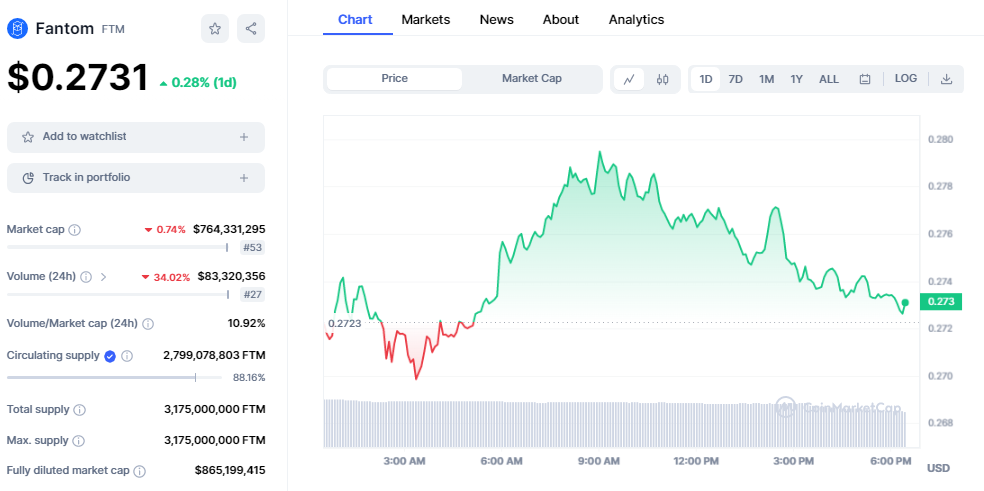Viewport: 984px width, 491px height.
Task: Open the News tab
Action: (496, 19)
